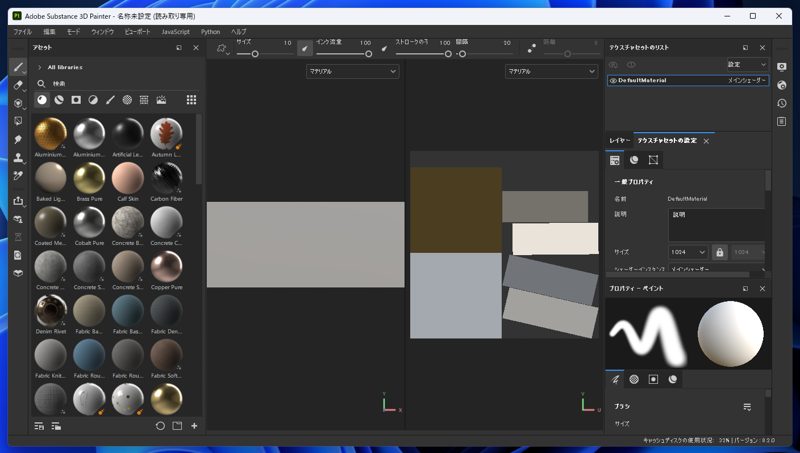Toggle pen pressure for size

coord(305,48)
